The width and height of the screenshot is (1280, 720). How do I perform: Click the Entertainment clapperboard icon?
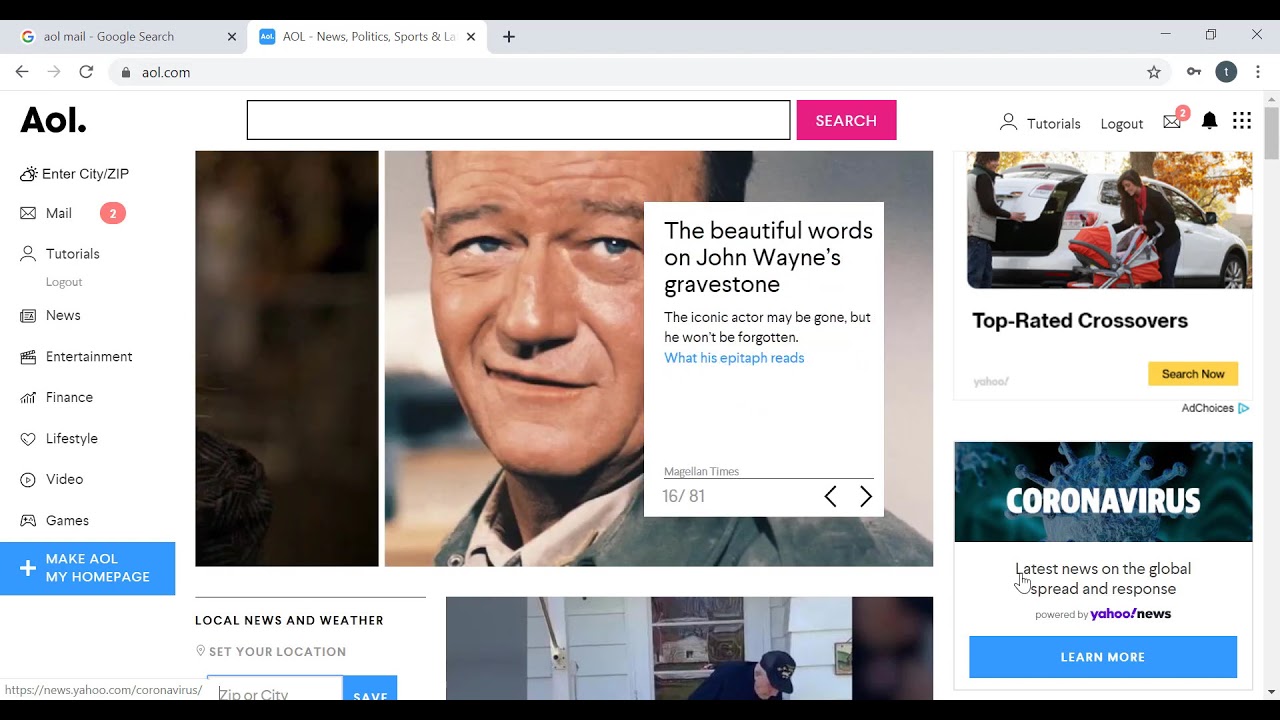click(28, 356)
